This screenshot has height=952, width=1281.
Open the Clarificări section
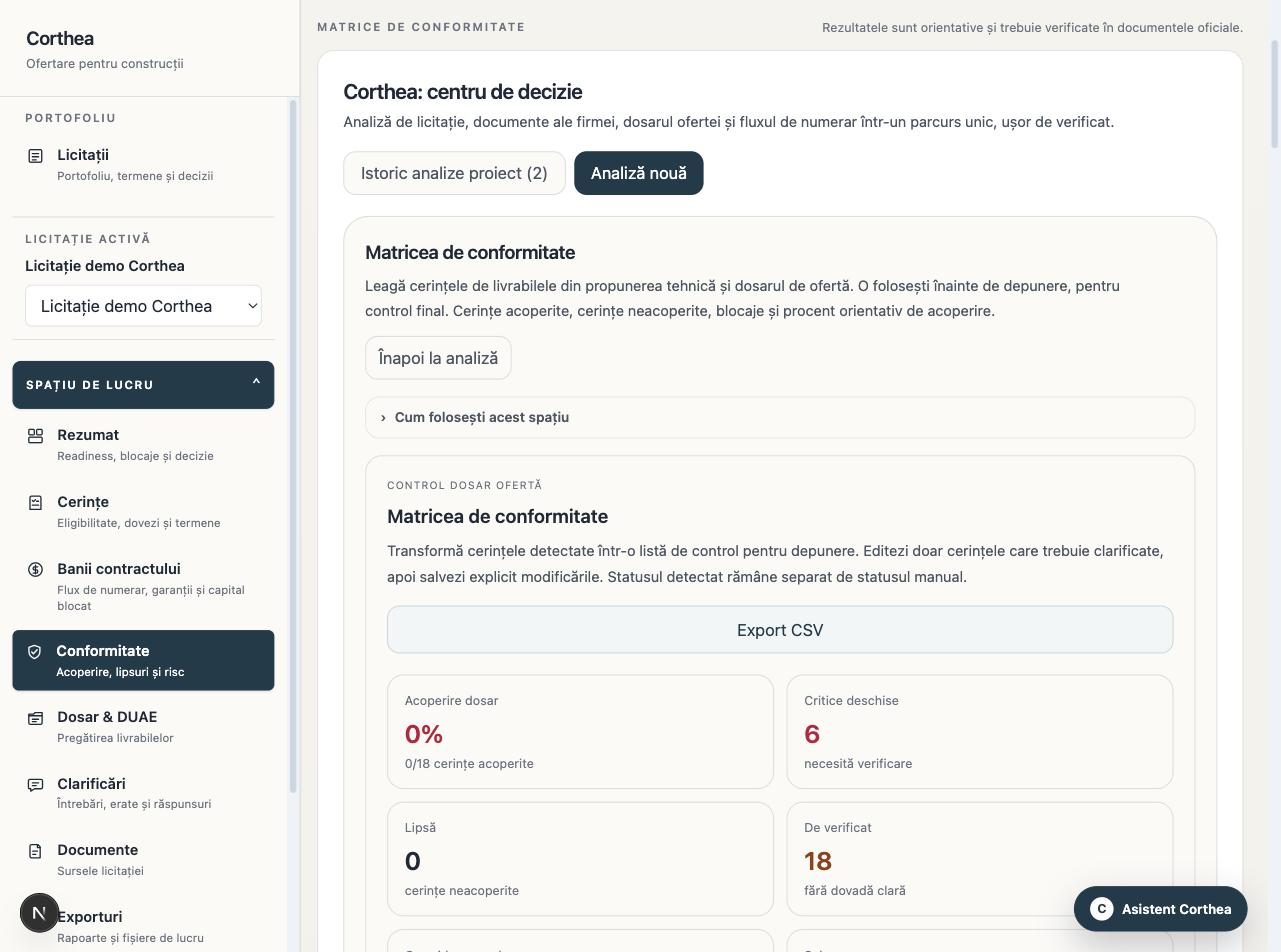(143, 793)
